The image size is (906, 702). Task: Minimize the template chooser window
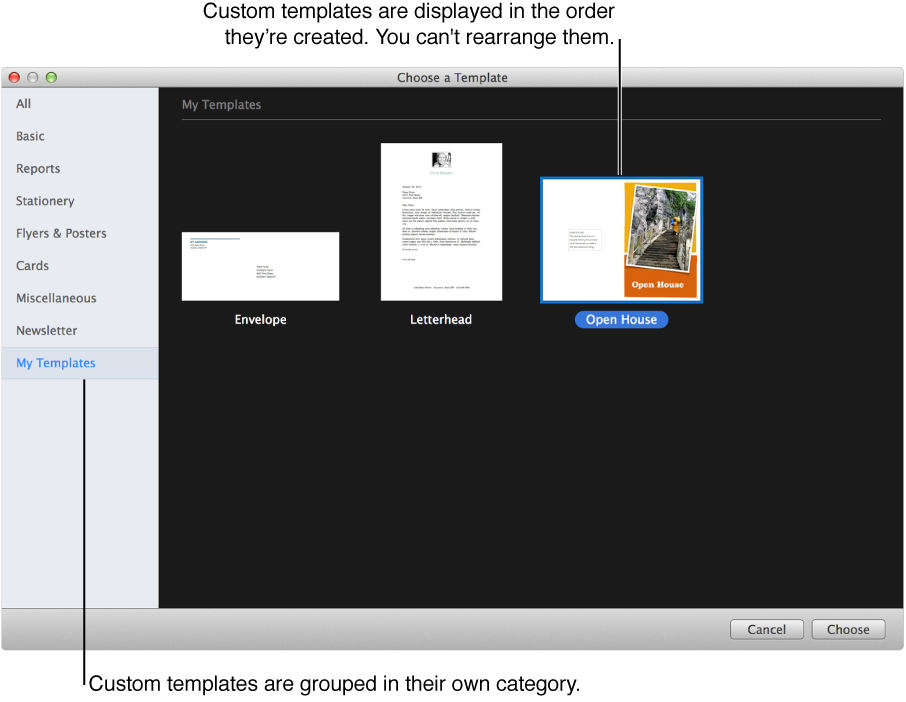[x=33, y=77]
